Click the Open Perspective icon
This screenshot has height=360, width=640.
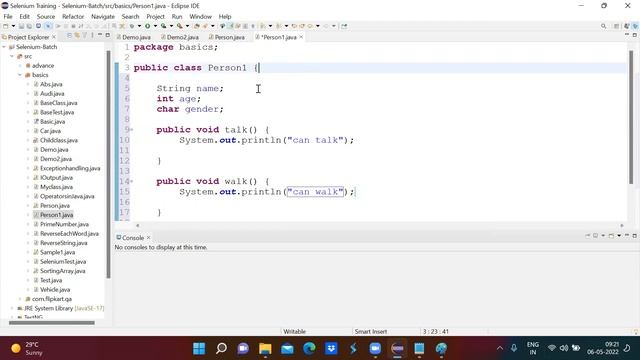(617, 26)
